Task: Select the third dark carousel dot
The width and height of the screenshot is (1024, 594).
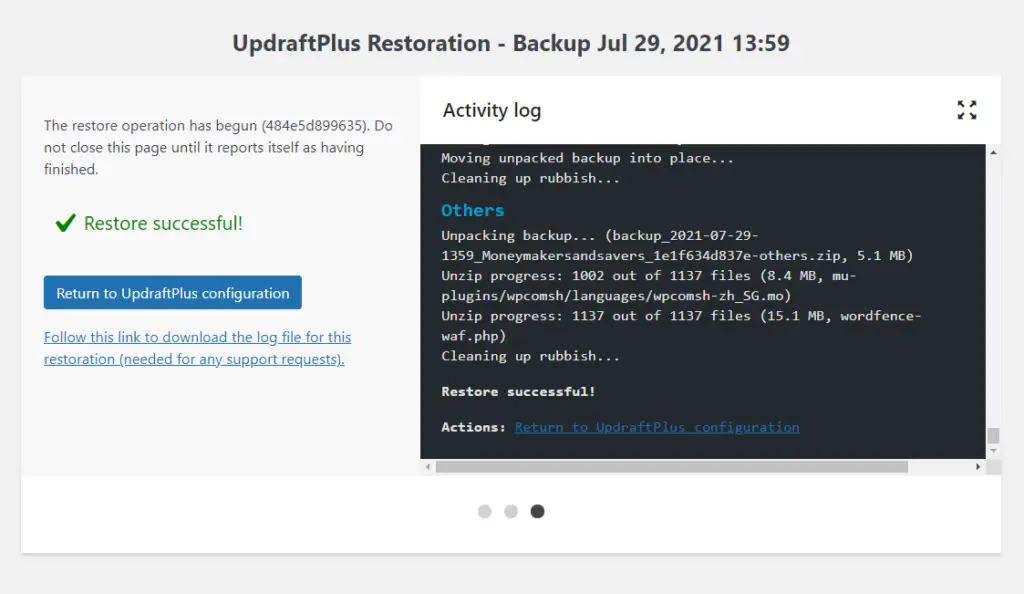Action: pos(537,511)
